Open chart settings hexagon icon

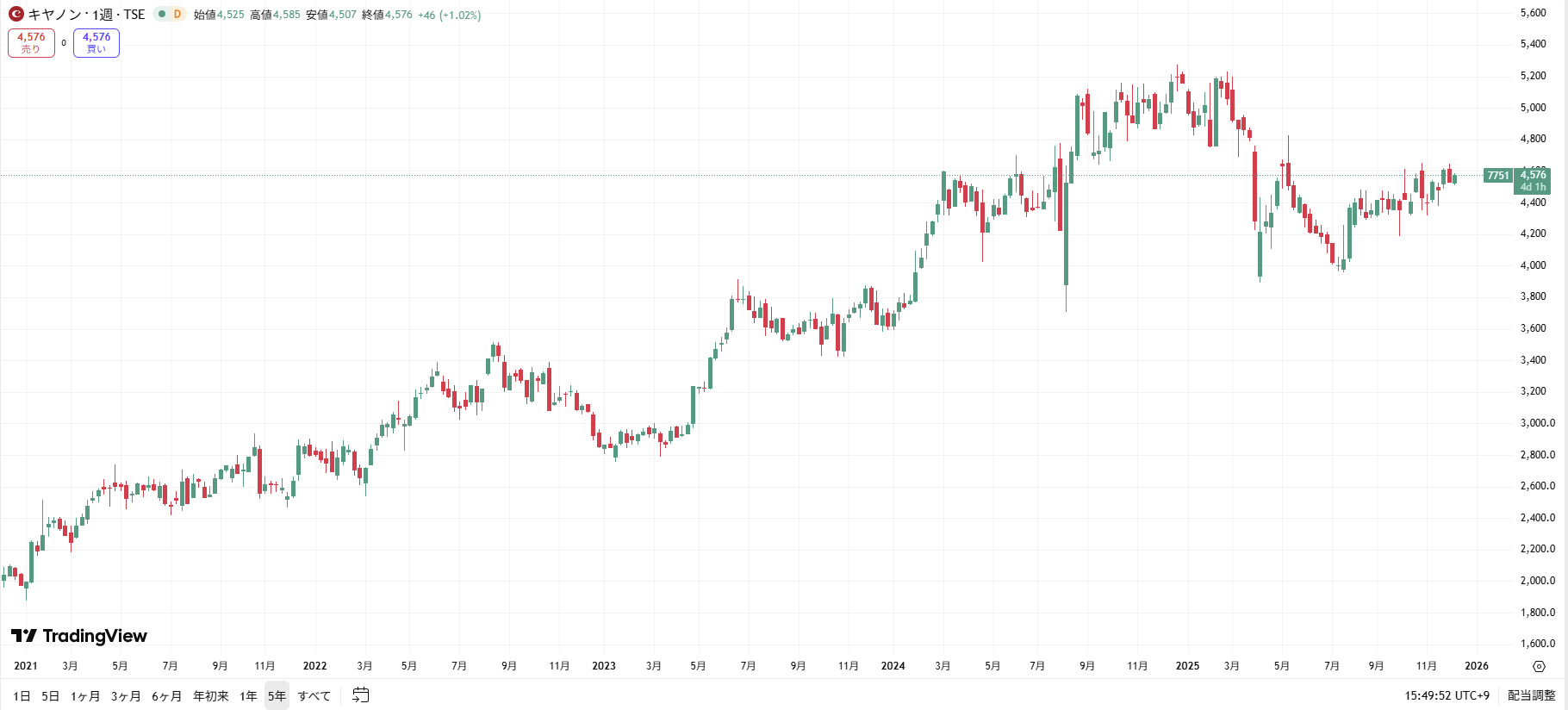(x=1539, y=666)
